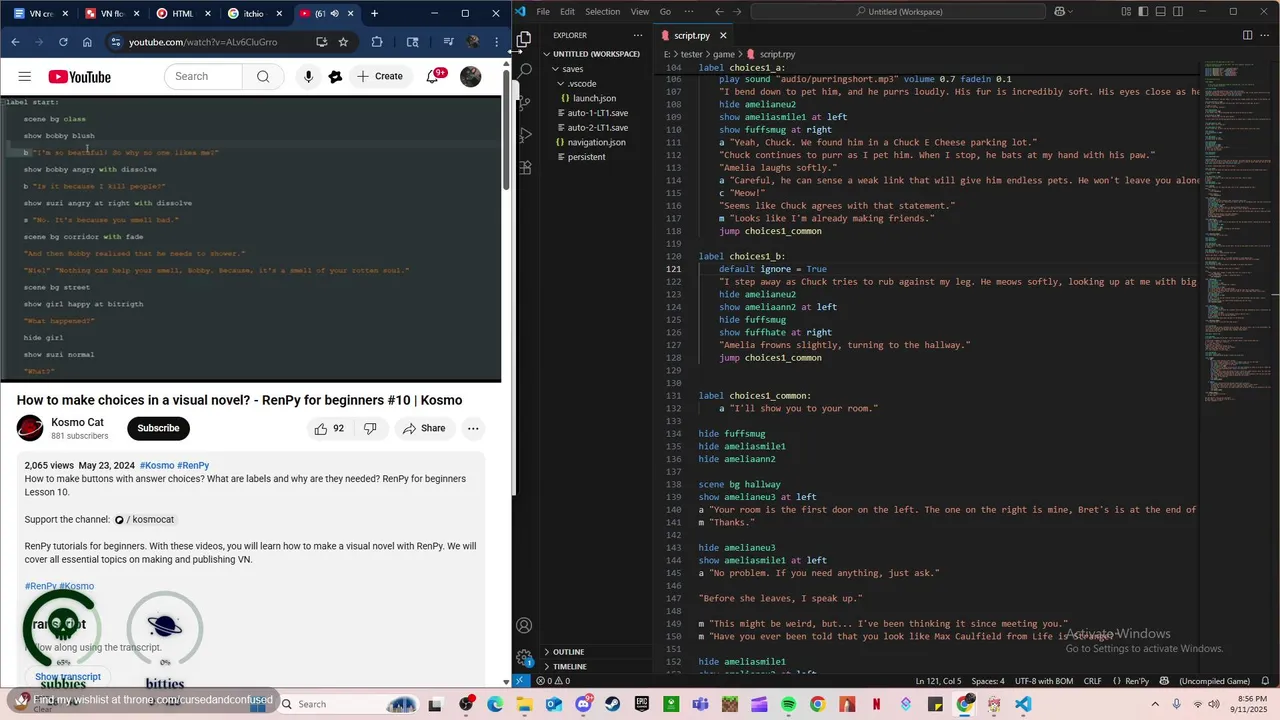The height and width of the screenshot is (720, 1280).
Task: Dislike the Kosmo video
Action: [x=370, y=428]
